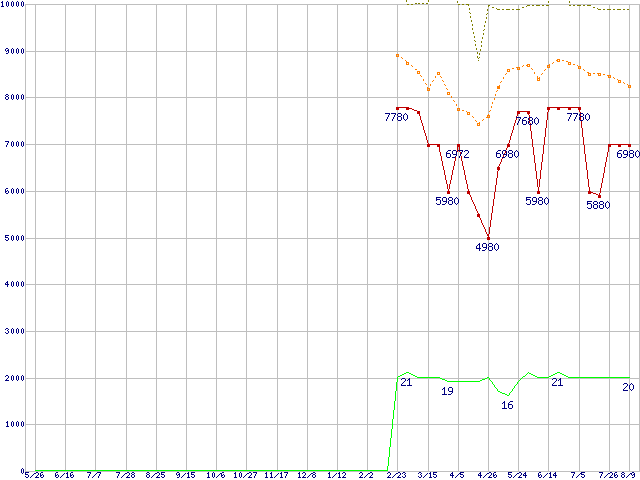Click the 5000 value on y-axis

click(11, 238)
